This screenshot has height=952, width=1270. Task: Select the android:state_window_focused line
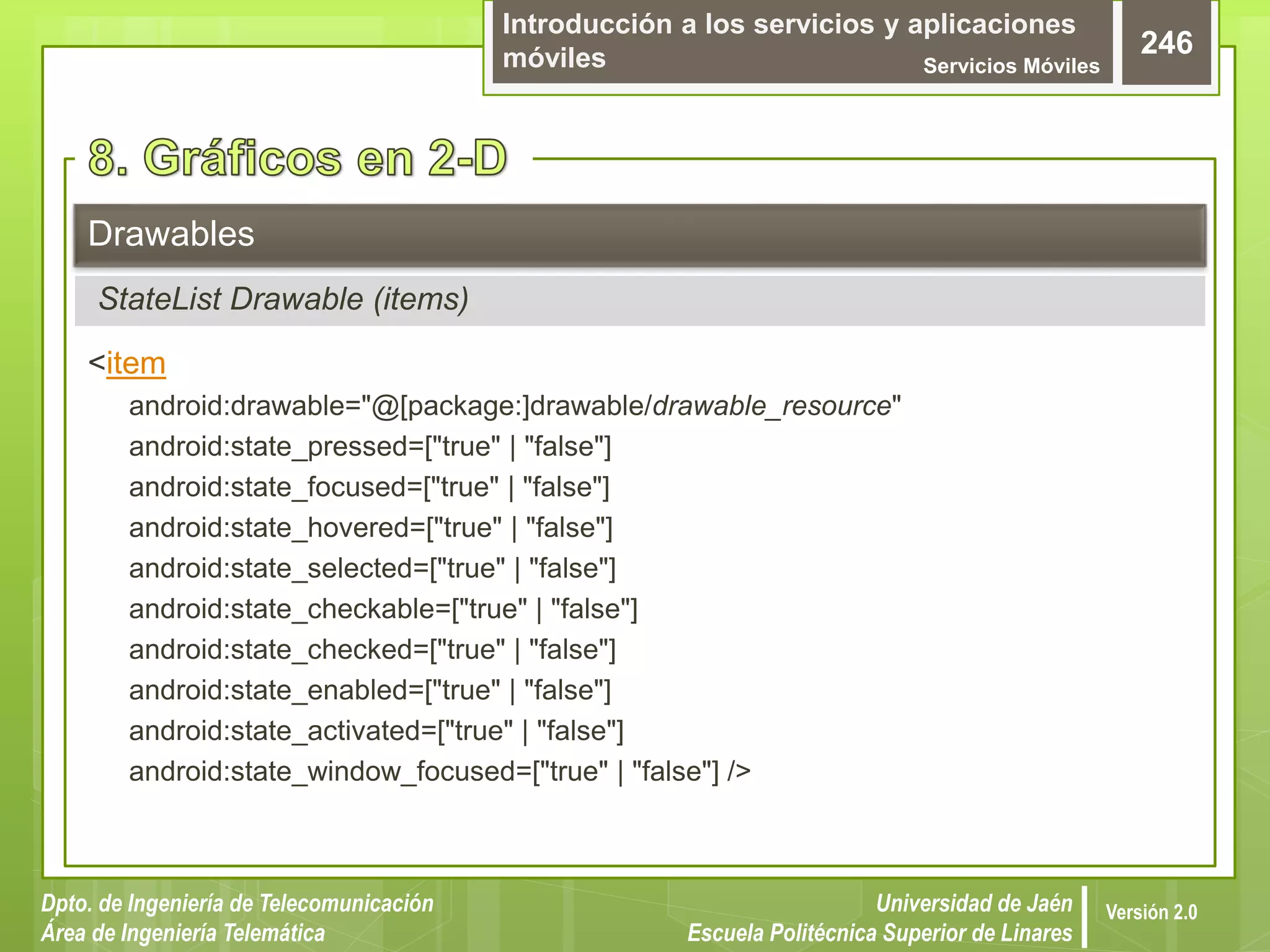pos(440,772)
